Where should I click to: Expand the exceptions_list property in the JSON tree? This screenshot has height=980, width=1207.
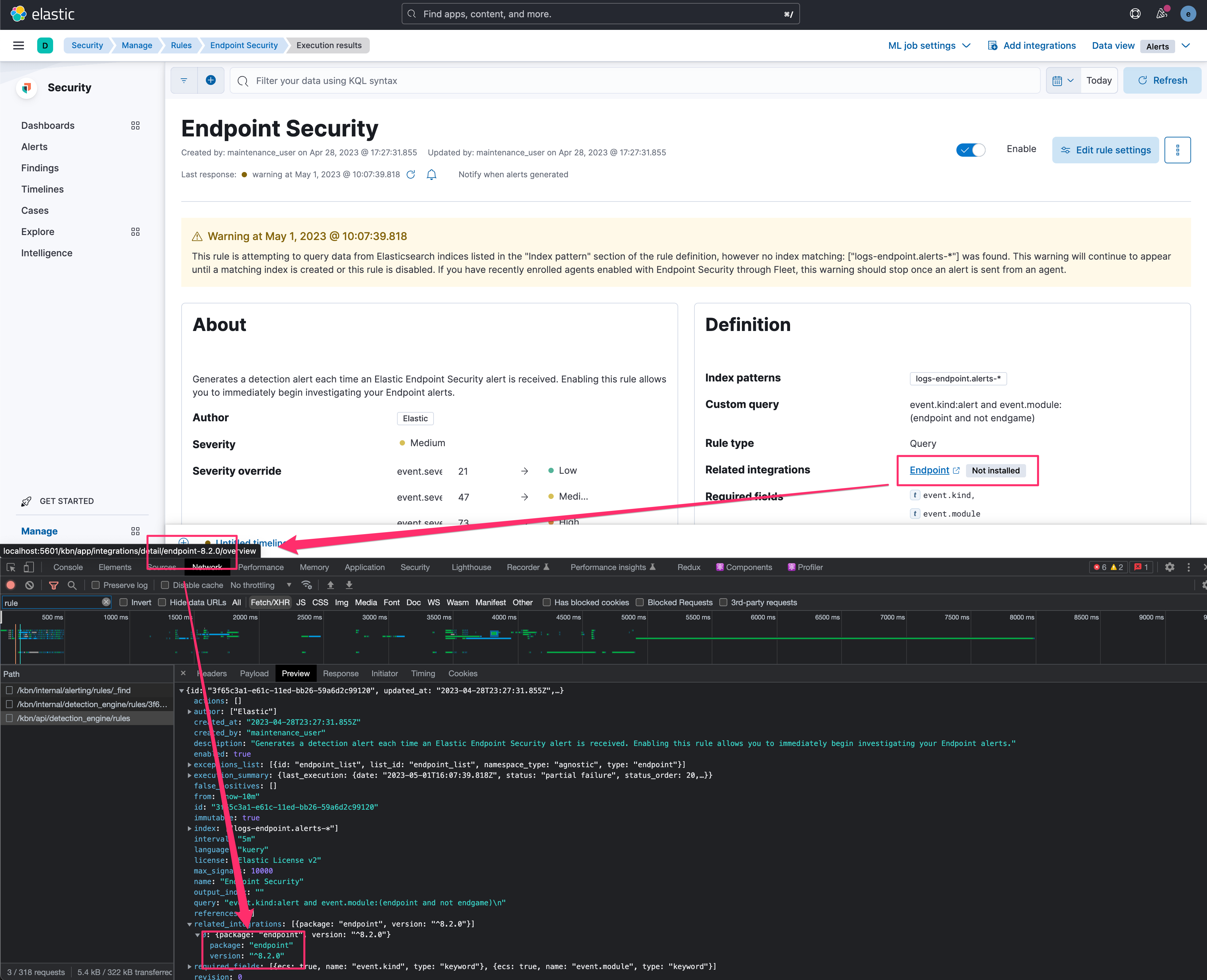click(x=190, y=764)
